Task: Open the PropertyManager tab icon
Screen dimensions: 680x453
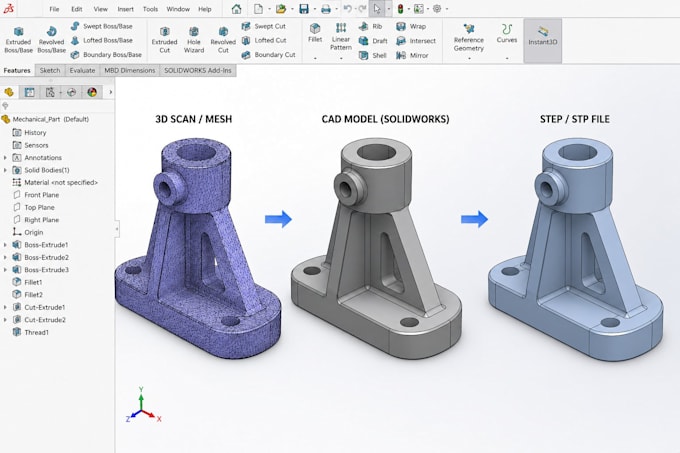Action: (x=29, y=92)
